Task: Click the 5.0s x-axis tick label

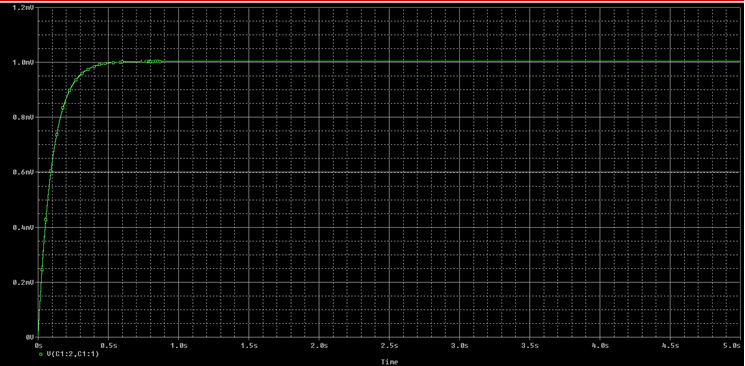Action: tap(734, 346)
